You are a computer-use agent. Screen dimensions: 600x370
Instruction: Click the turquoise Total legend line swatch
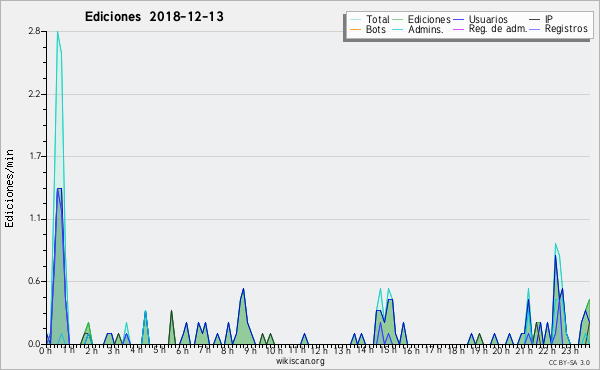355,20
